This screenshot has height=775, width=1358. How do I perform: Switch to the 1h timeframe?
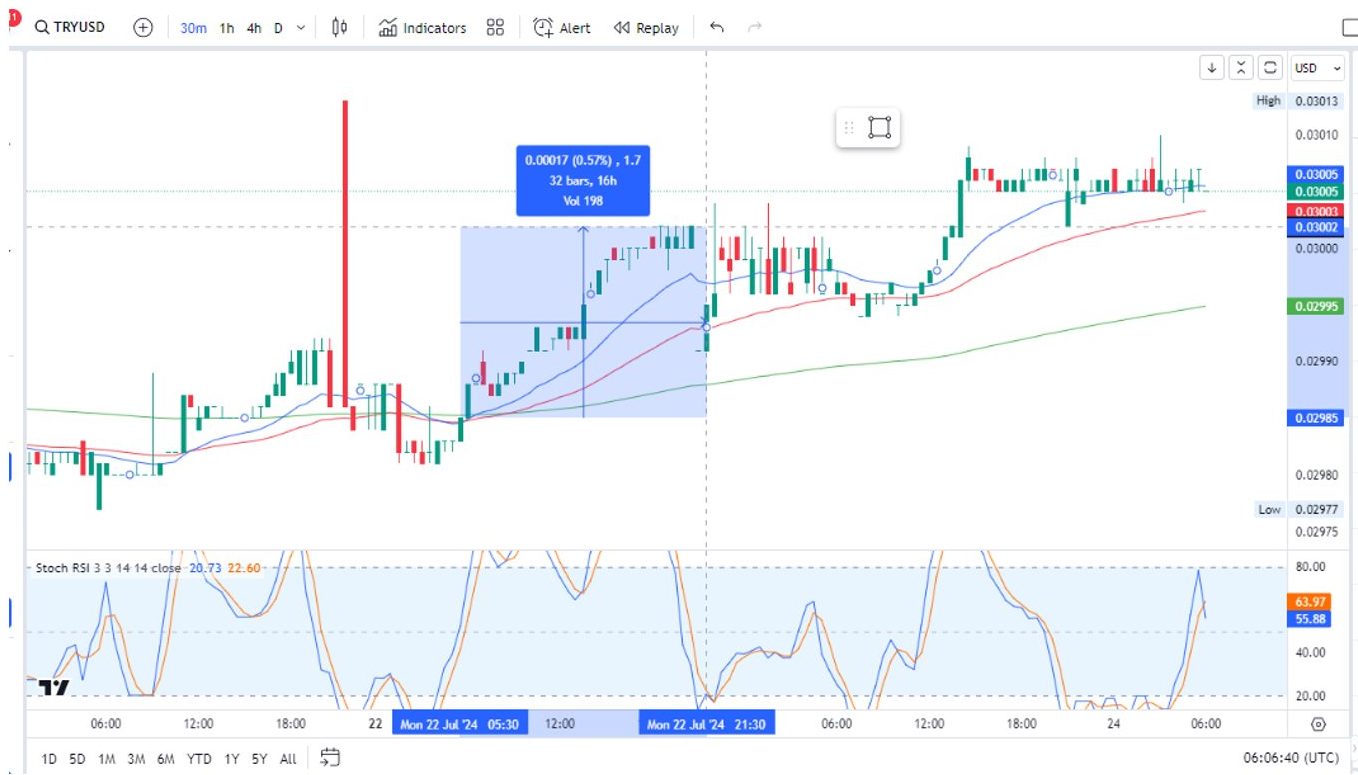point(227,28)
